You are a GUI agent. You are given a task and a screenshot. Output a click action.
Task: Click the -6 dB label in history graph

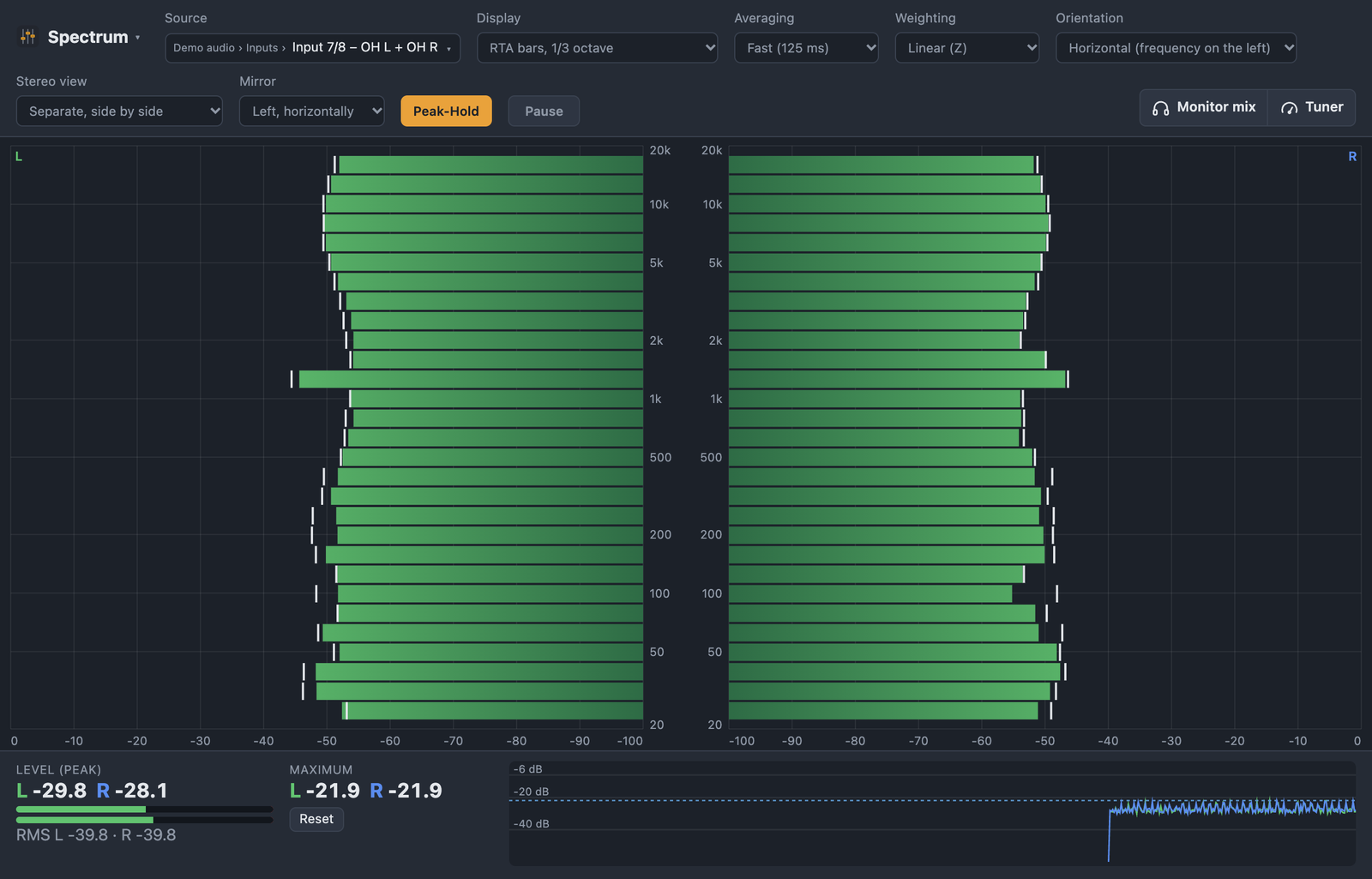[528, 769]
